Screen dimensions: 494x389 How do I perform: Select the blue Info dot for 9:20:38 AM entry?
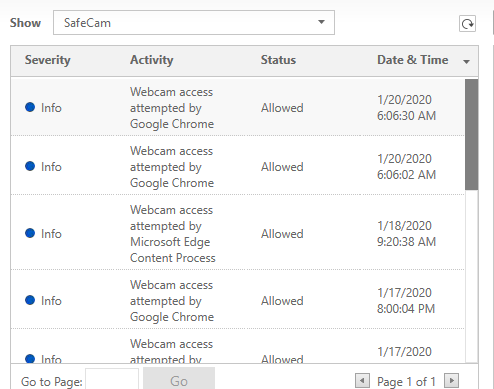[x=30, y=233]
